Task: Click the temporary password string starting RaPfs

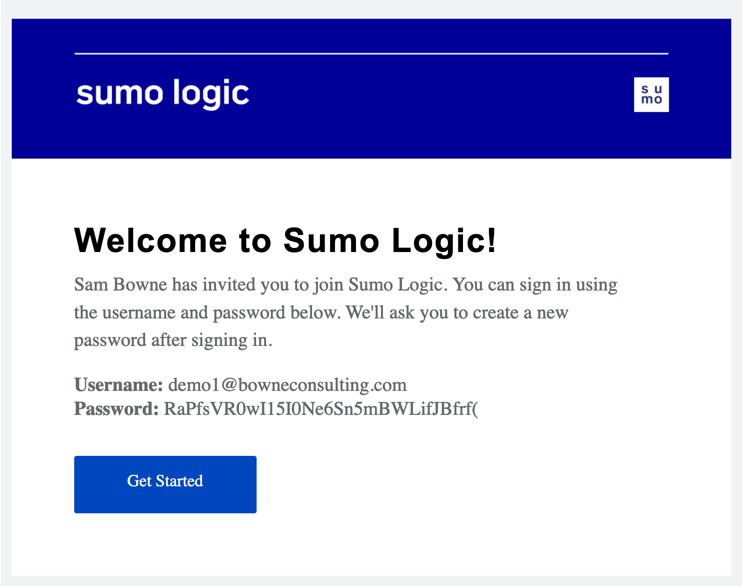Action: tap(321, 408)
